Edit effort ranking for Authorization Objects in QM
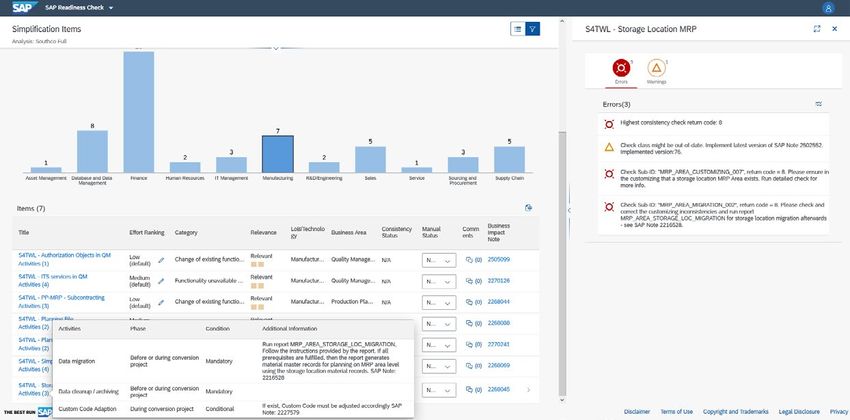 click(161, 260)
